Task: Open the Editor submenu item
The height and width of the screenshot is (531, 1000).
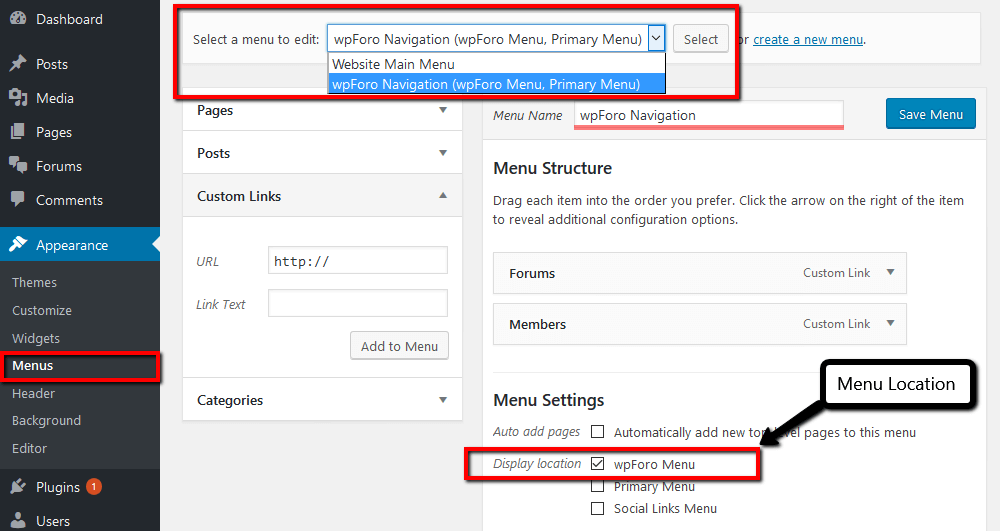Action: [x=29, y=448]
